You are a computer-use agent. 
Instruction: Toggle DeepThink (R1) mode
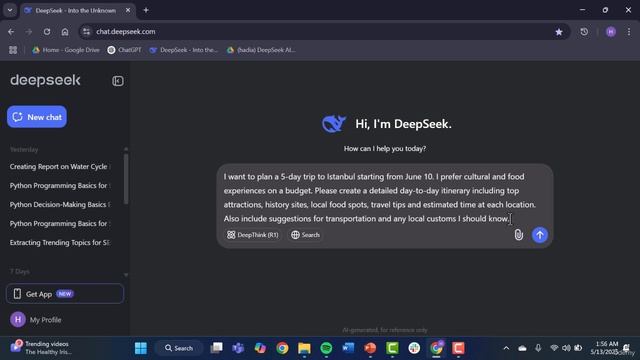point(253,235)
